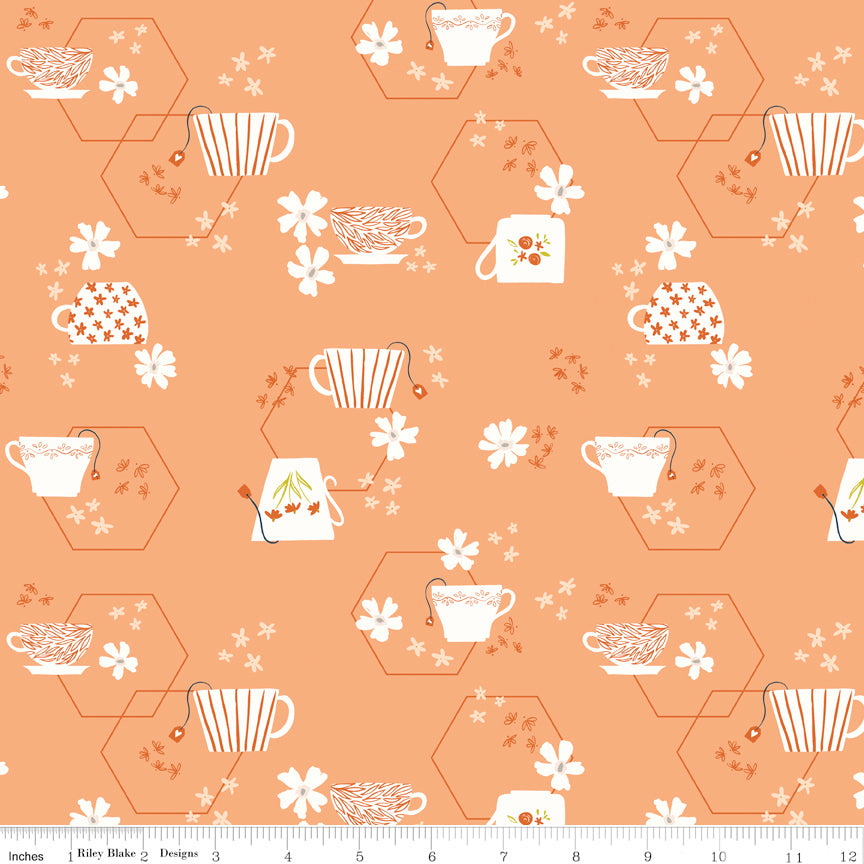Click the tea bag printed with orange roses
864x864 pixels.
click(x=530, y=250)
